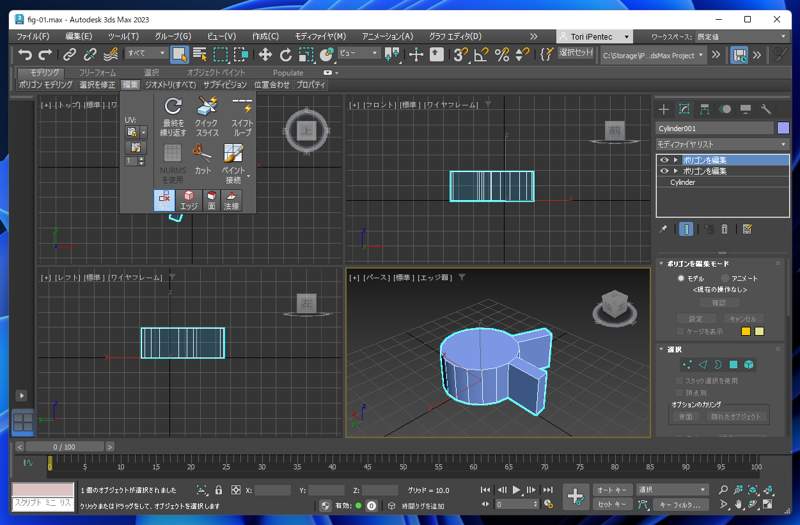Open the Hierarchy tab in command panel

pyautogui.click(x=705, y=109)
